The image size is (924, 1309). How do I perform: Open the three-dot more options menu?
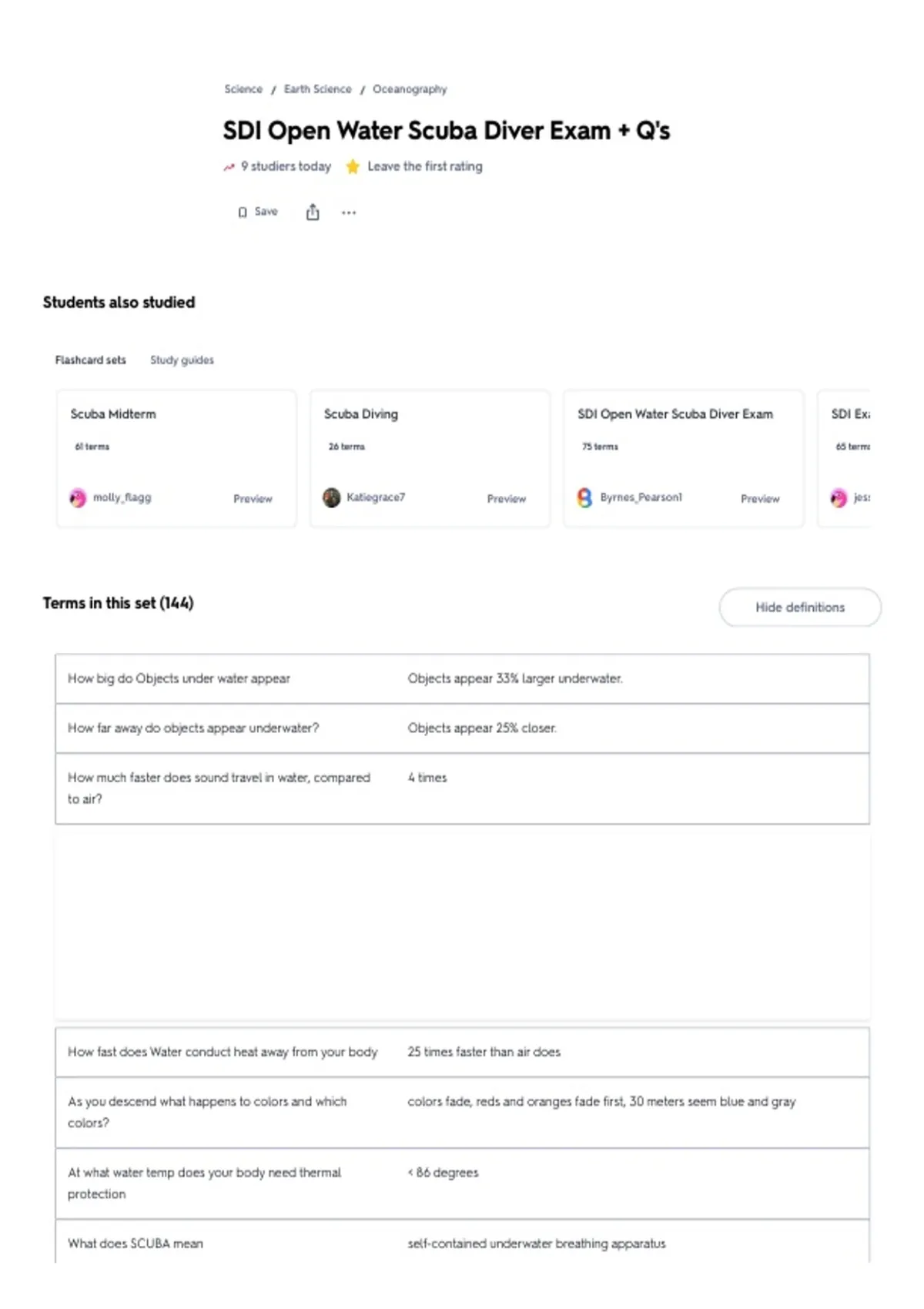coord(349,213)
